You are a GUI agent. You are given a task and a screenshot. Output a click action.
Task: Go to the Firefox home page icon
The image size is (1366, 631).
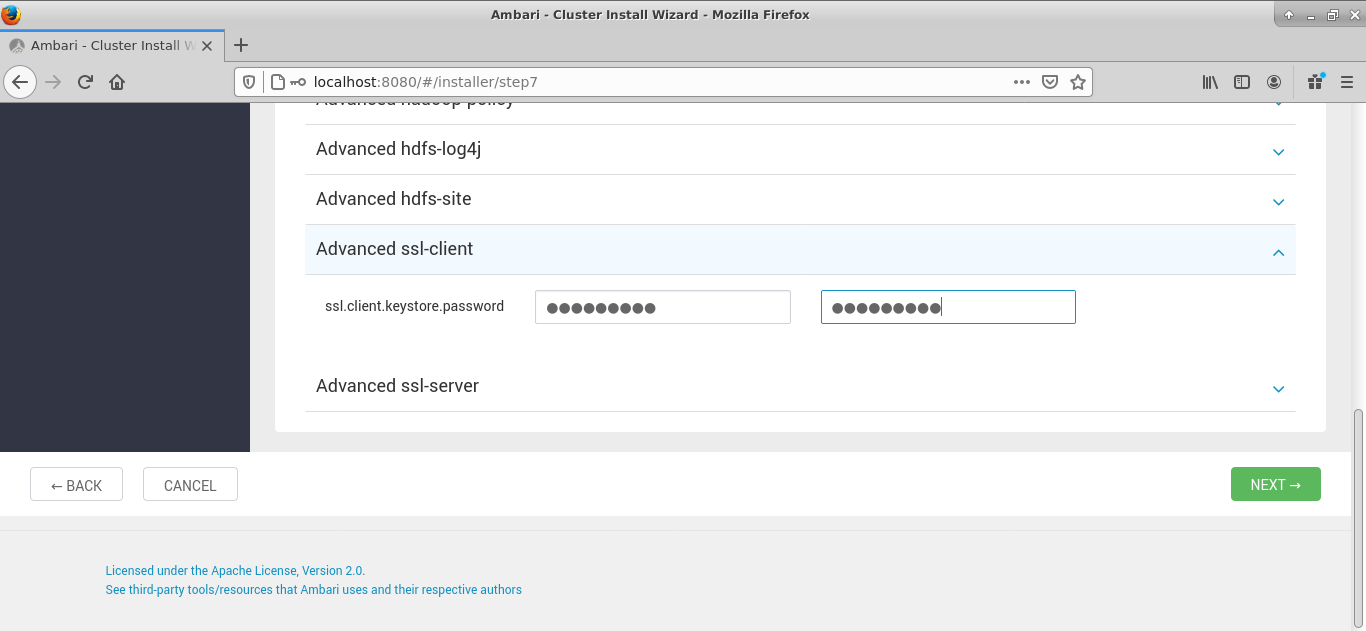[117, 82]
